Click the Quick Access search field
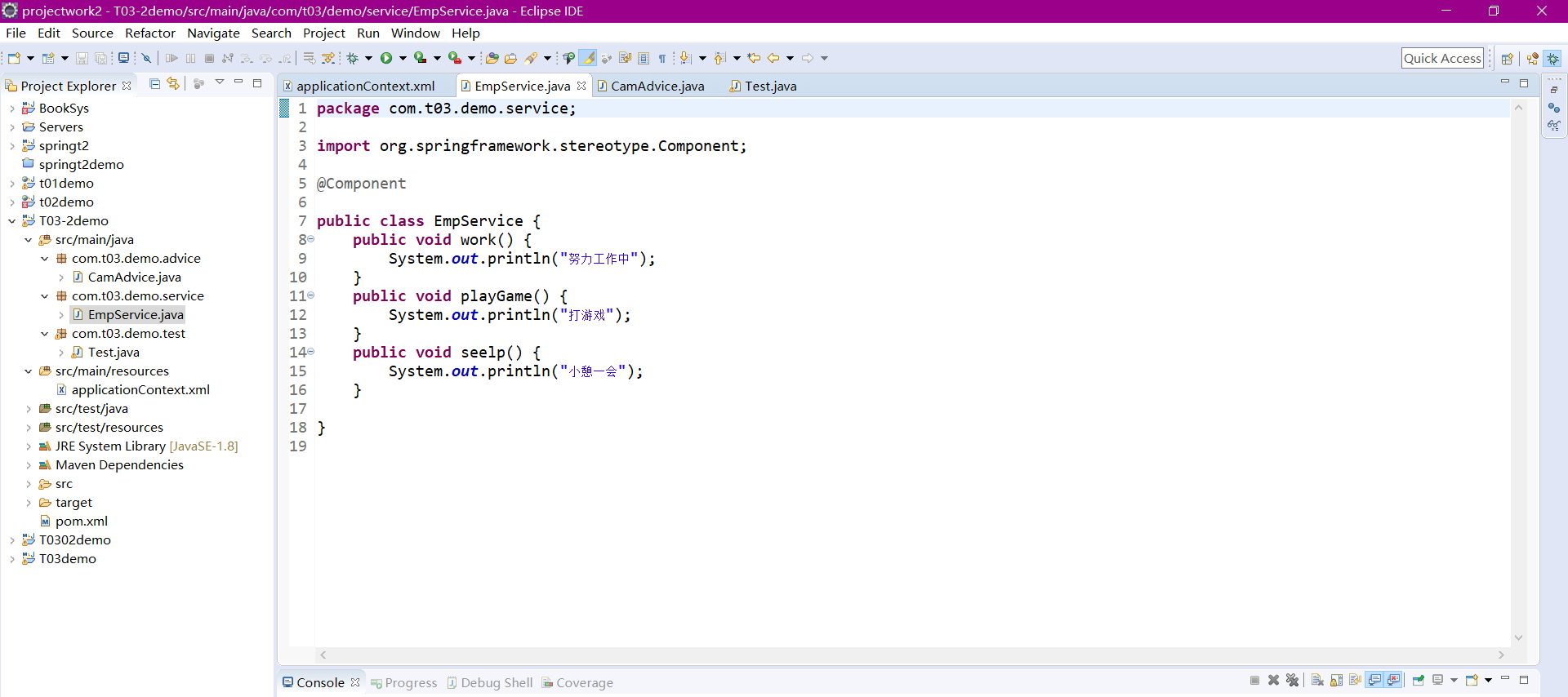The height and width of the screenshot is (697, 1568). pyautogui.click(x=1442, y=58)
